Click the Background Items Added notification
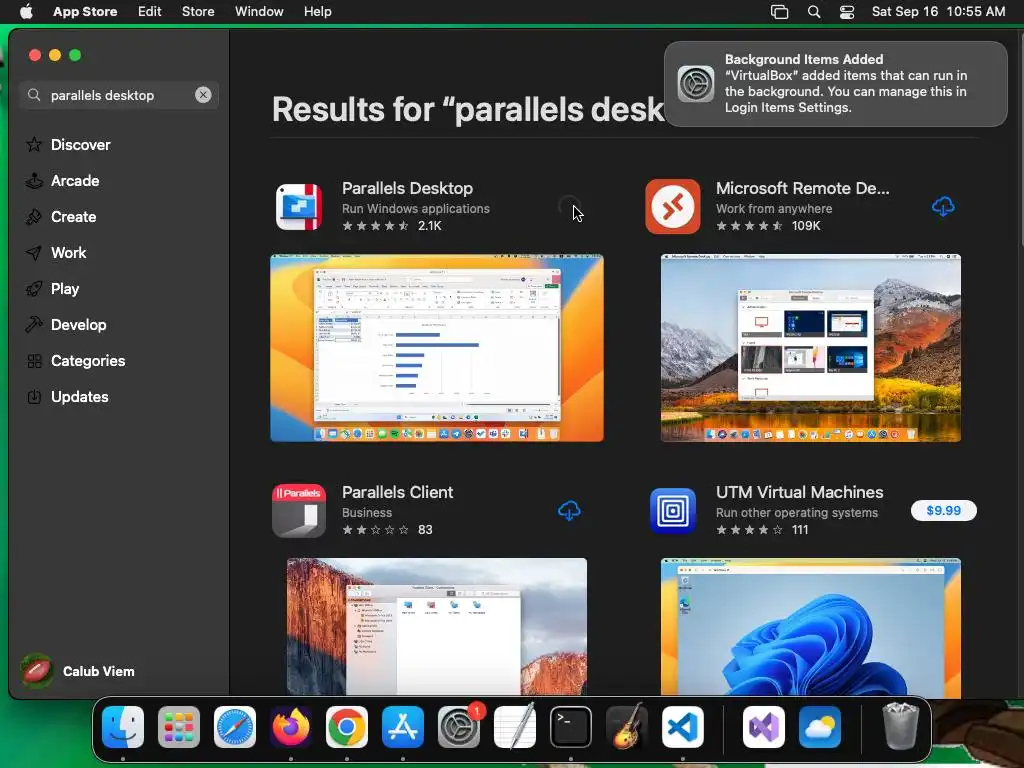The image size is (1024, 768). click(x=835, y=84)
